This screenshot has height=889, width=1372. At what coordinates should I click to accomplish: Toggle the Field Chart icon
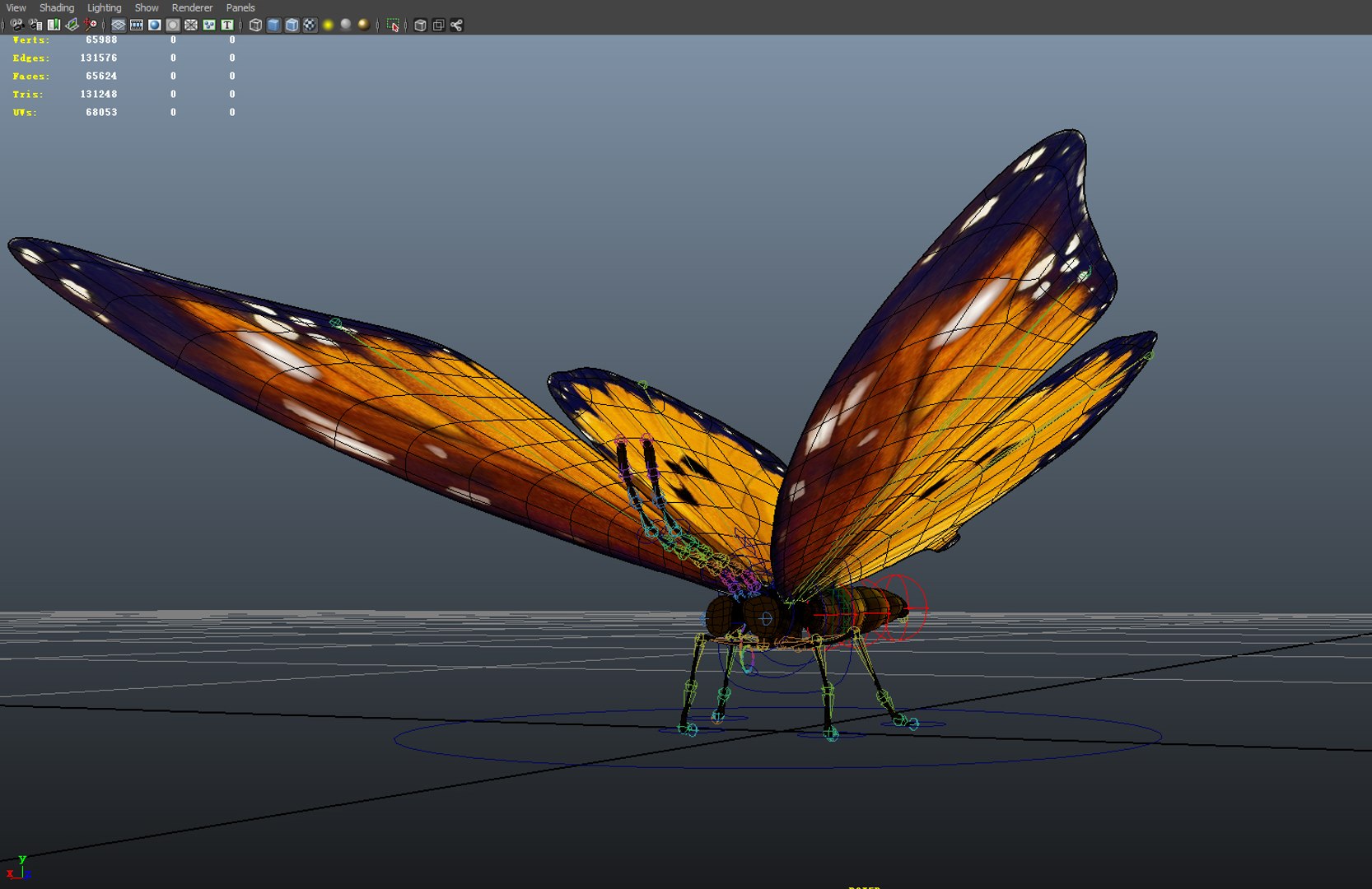(x=190, y=25)
